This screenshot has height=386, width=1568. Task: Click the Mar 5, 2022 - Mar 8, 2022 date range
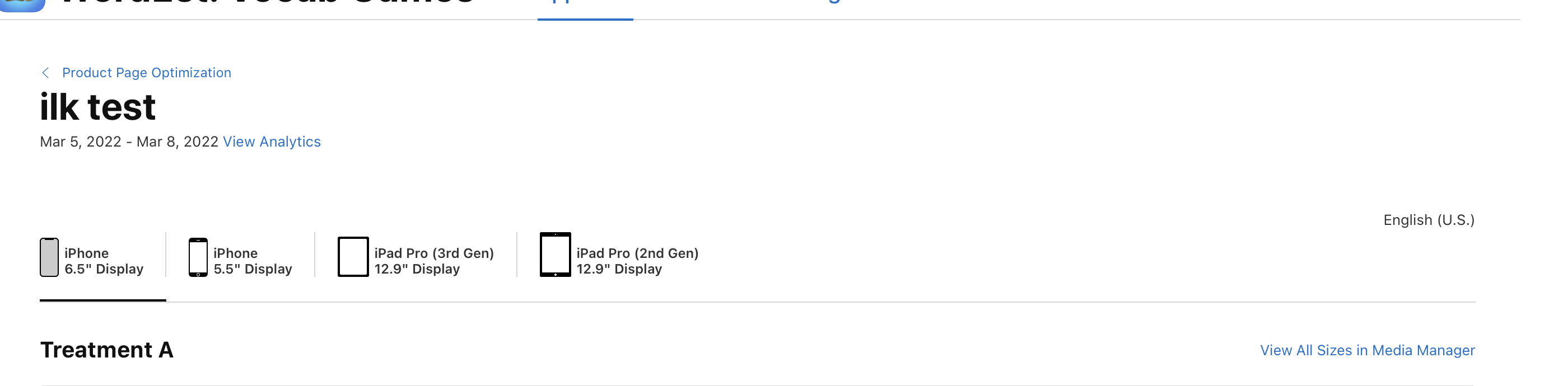click(x=129, y=142)
